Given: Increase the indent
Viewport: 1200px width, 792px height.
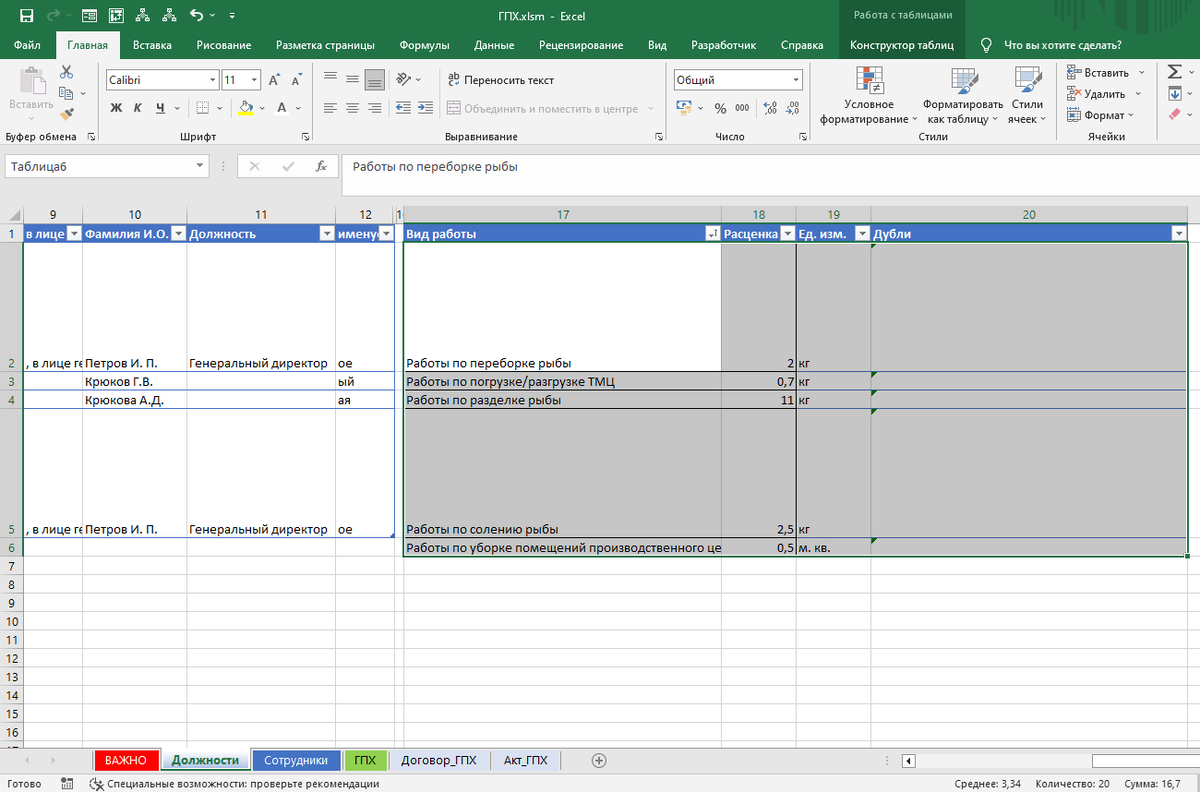Looking at the screenshot, I should tap(426, 108).
